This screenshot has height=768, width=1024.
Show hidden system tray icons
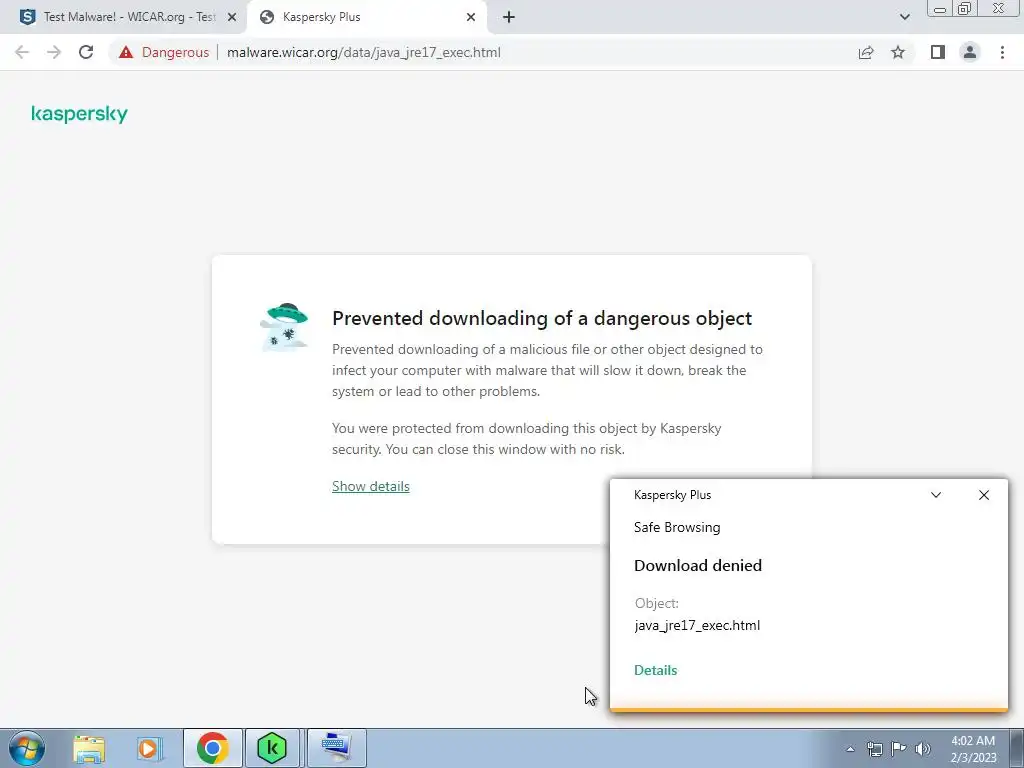click(850, 749)
